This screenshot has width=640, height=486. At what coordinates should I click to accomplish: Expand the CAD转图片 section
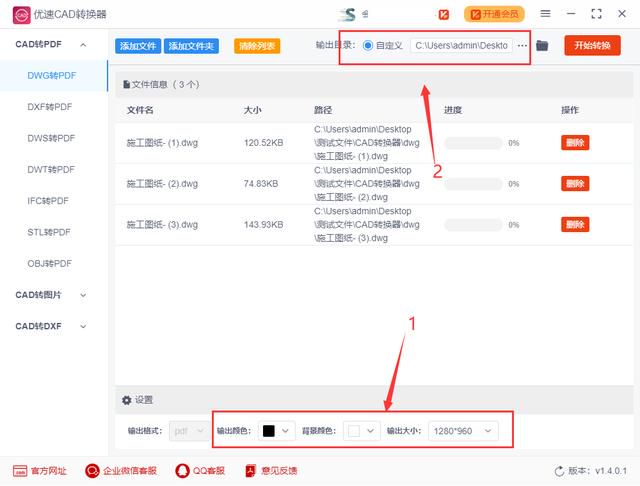coord(83,295)
